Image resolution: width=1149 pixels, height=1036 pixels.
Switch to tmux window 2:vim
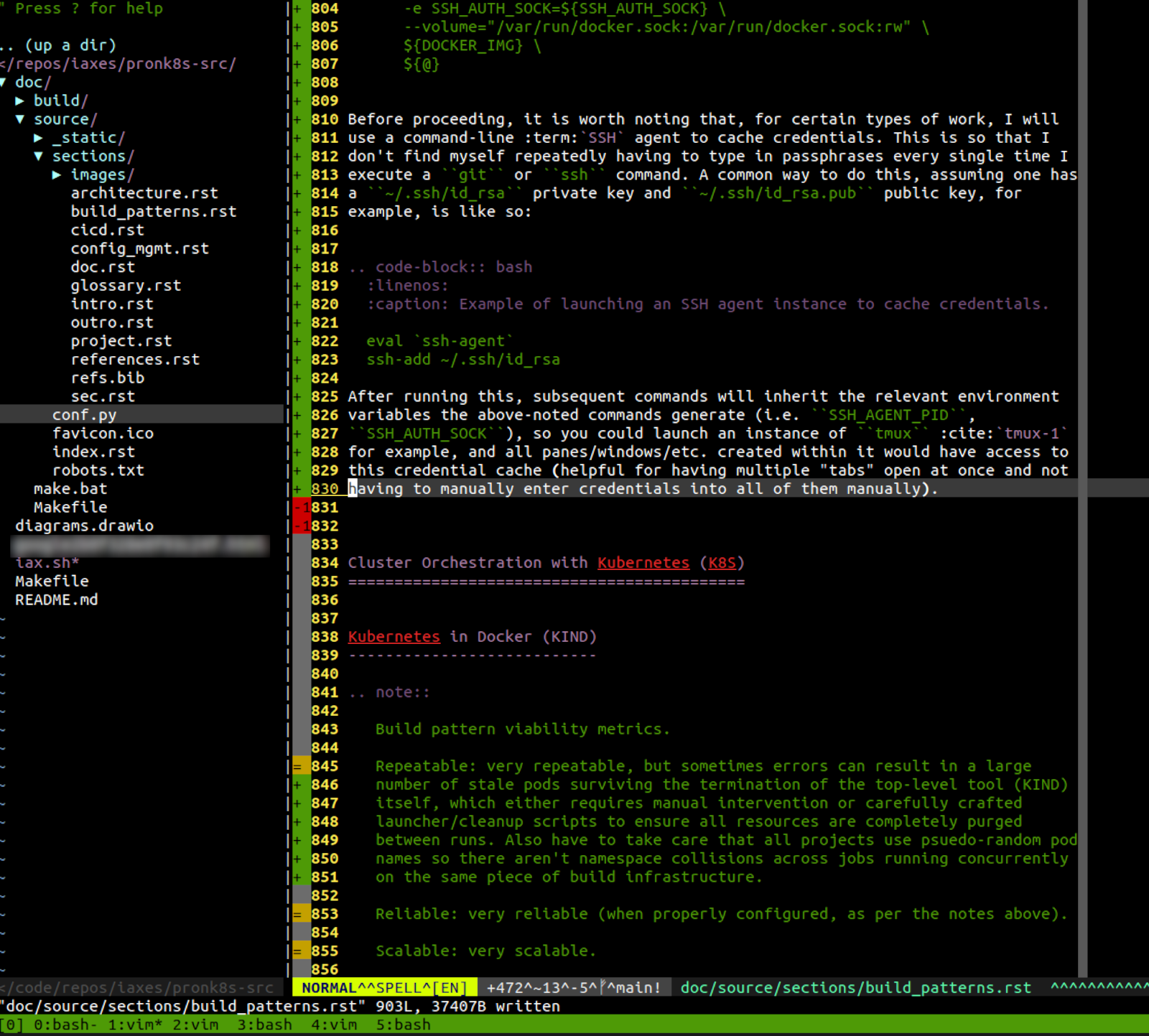coord(195,1025)
